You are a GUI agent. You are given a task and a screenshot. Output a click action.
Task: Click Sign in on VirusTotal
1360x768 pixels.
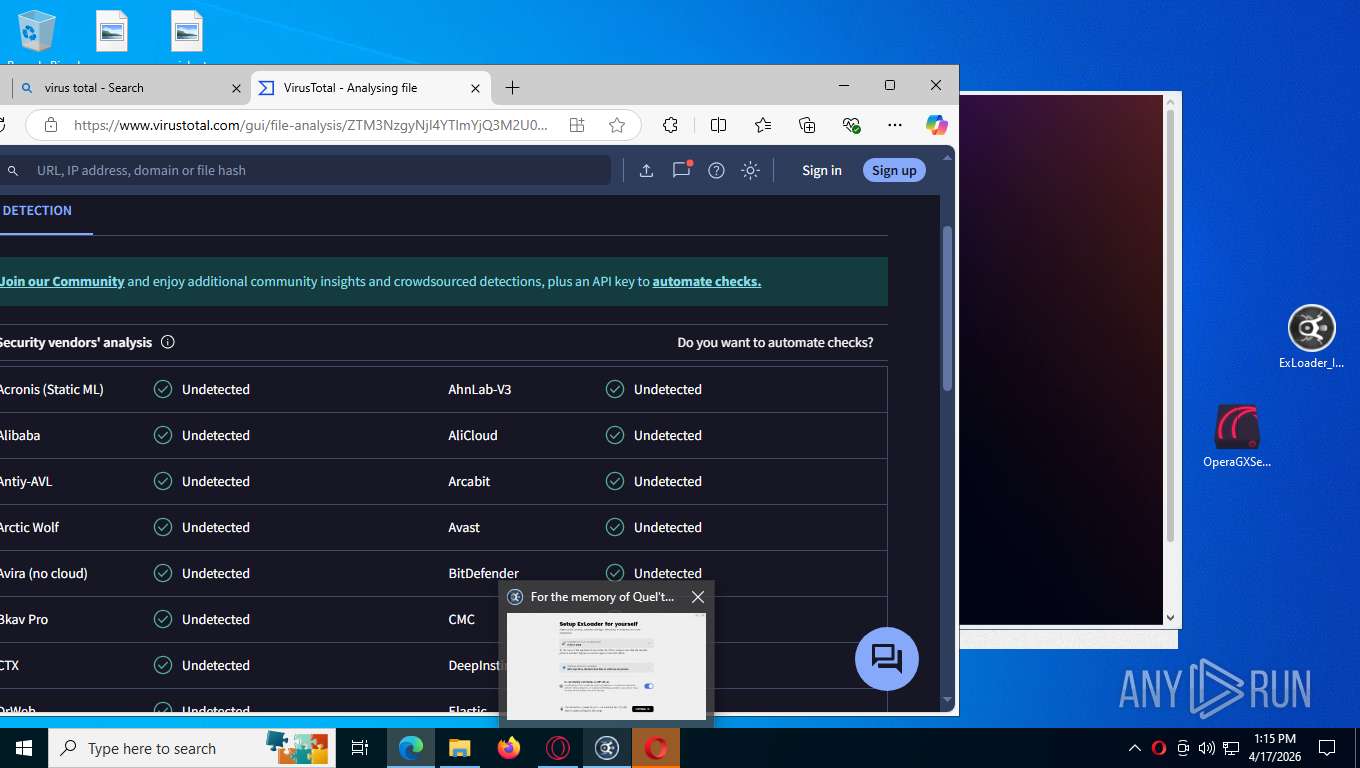(822, 170)
